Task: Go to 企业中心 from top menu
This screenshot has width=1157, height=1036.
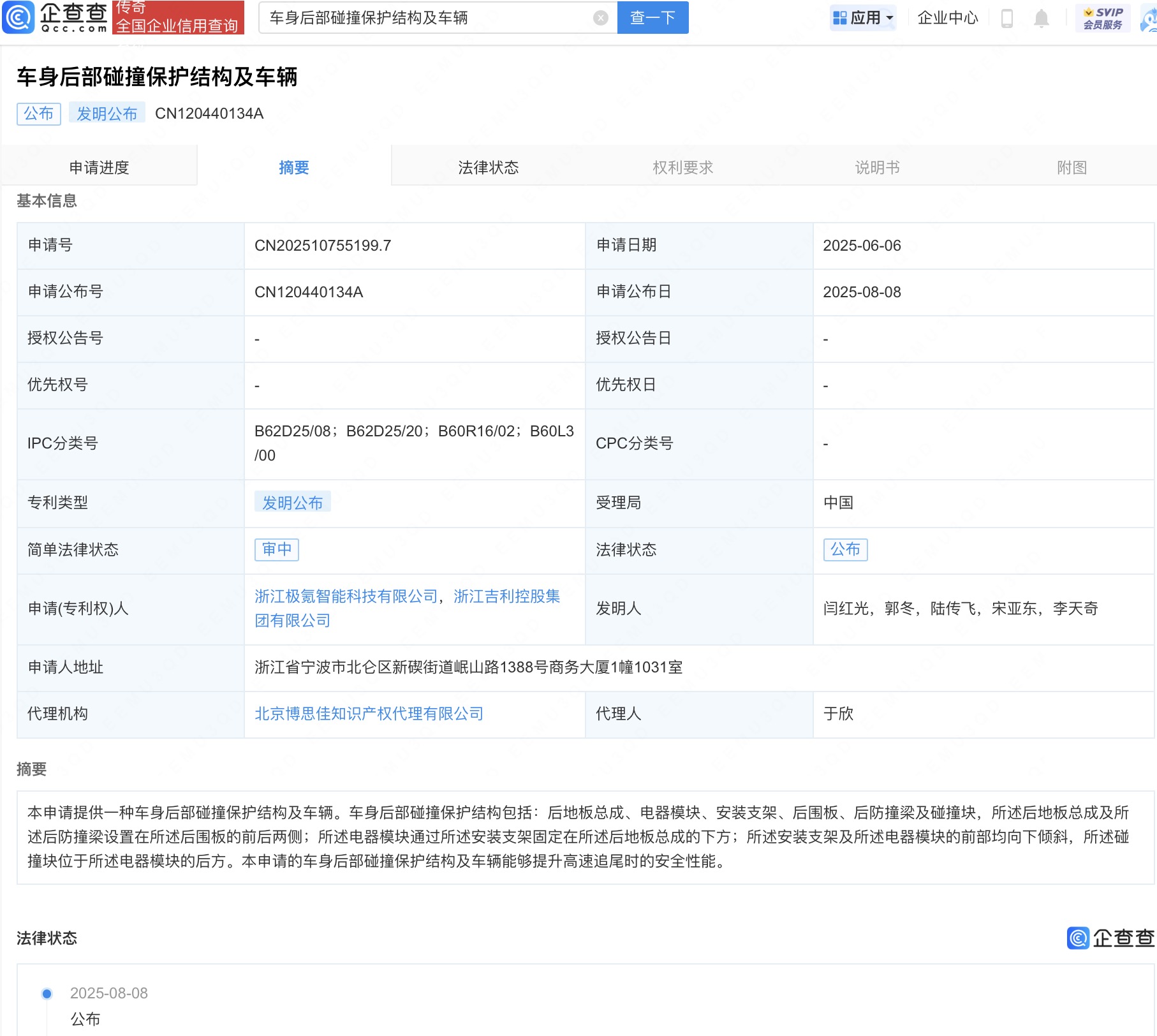Action: tap(948, 18)
